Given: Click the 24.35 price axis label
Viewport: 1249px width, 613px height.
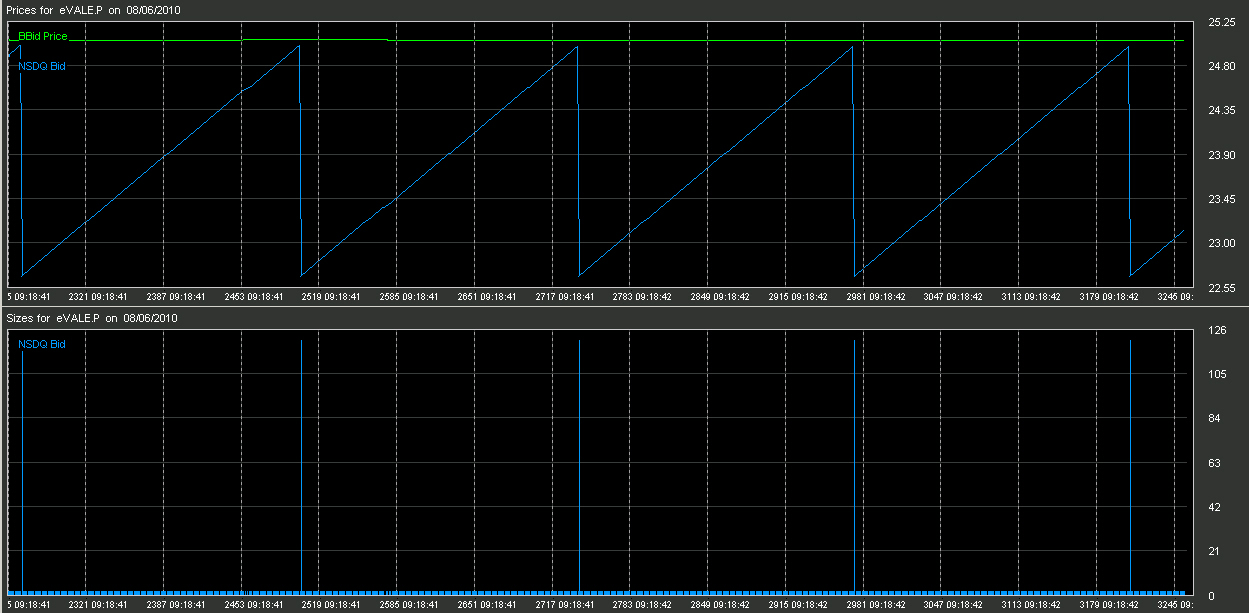Looking at the screenshot, I should point(1221,110).
